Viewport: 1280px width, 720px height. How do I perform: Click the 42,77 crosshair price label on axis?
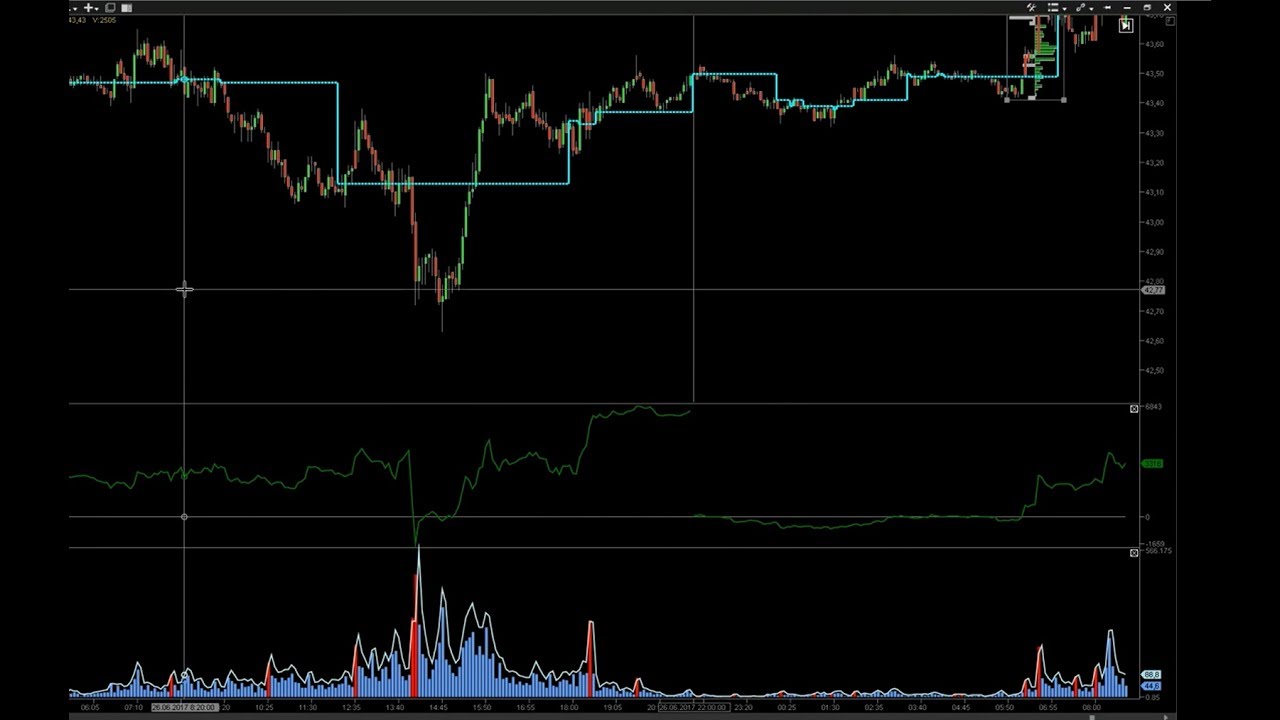pos(1153,290)
